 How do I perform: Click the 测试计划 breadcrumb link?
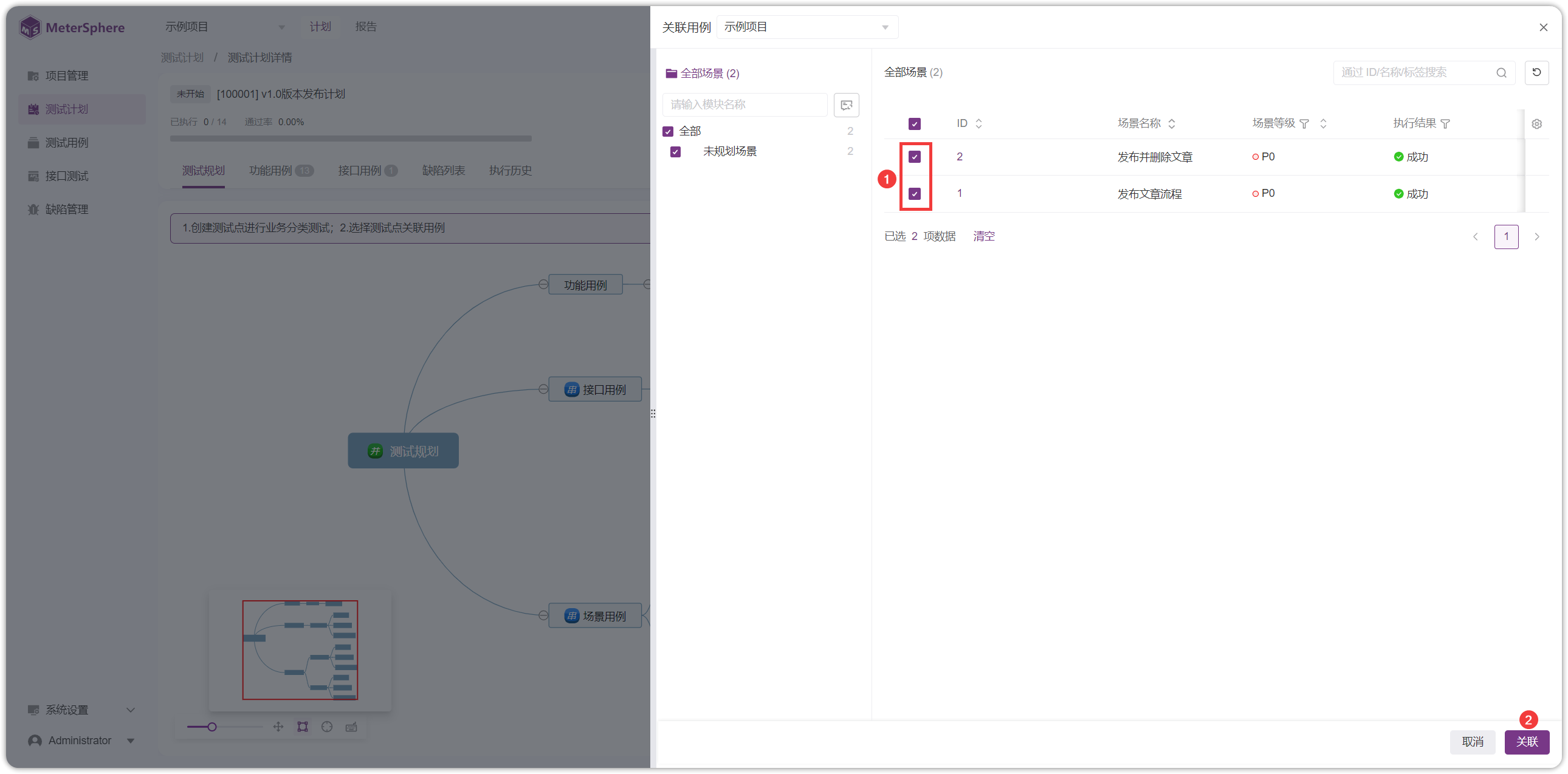click(182, 58)
